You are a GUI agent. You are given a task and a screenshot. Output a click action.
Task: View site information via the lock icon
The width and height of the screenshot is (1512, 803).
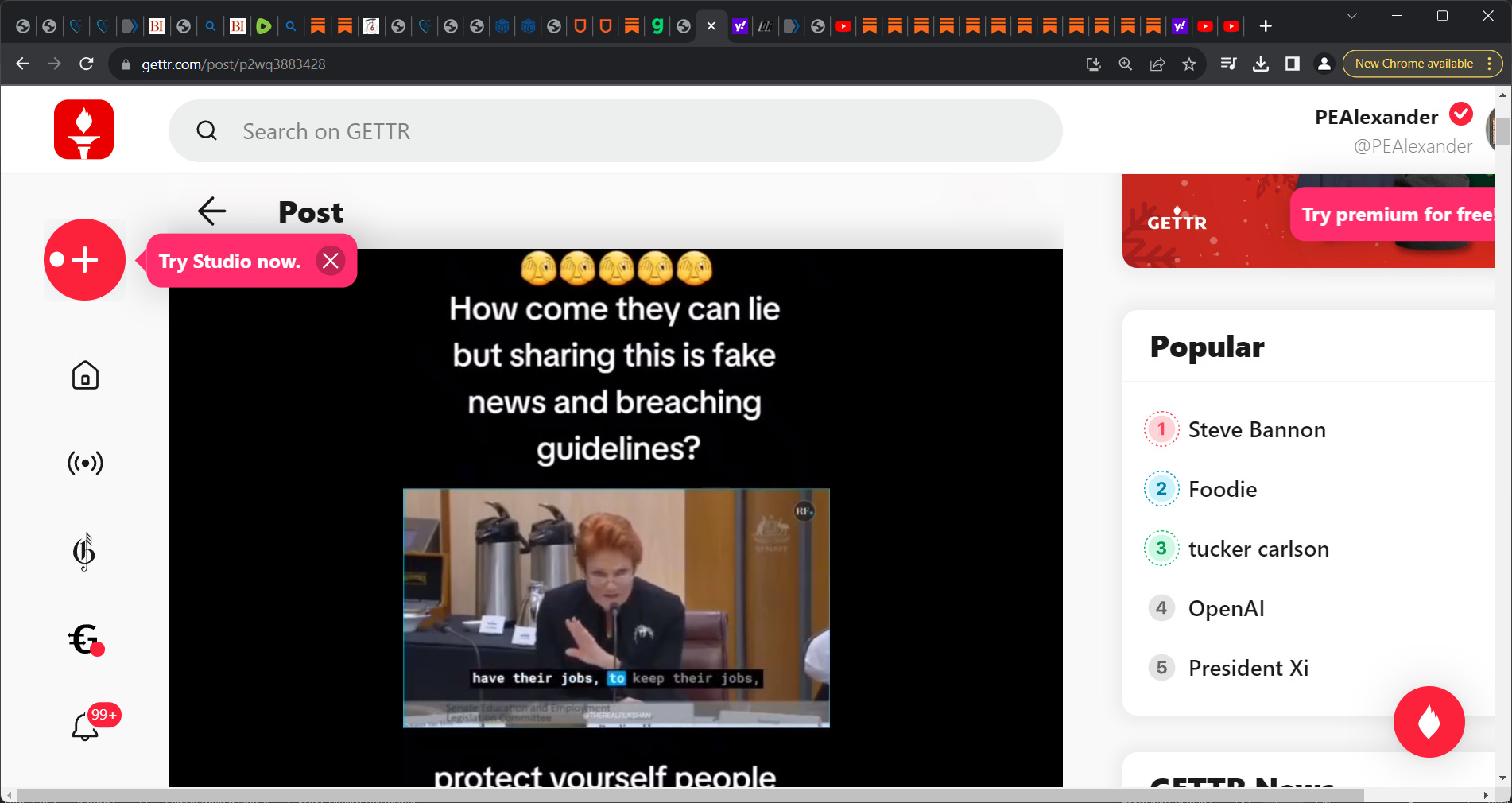(x=125, y=64)
